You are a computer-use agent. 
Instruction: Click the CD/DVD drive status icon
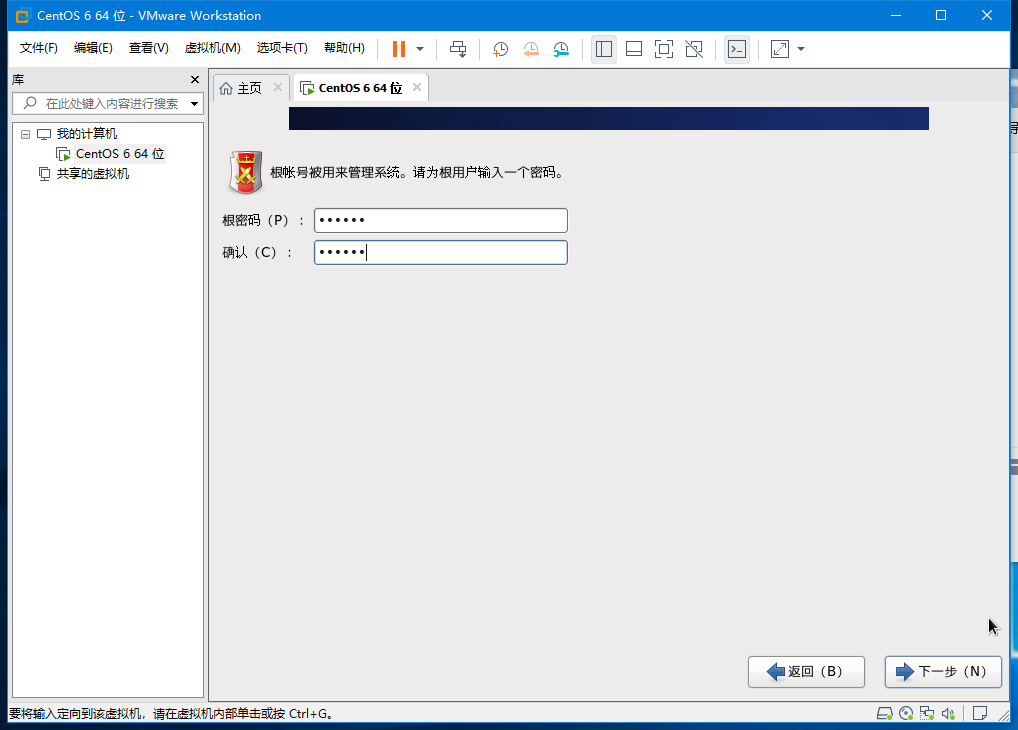coord(906,713)
